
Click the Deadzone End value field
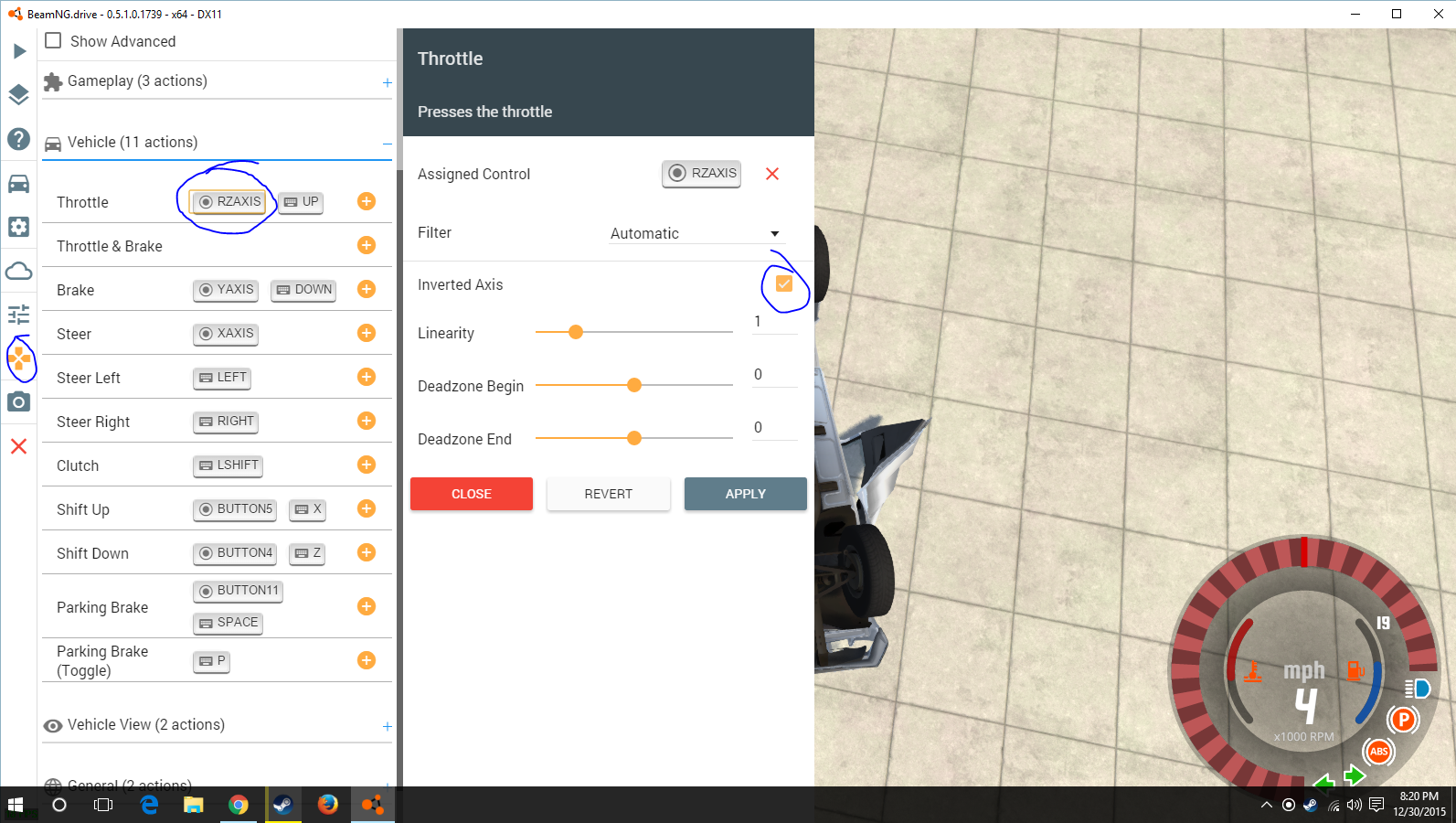point(775,428)
